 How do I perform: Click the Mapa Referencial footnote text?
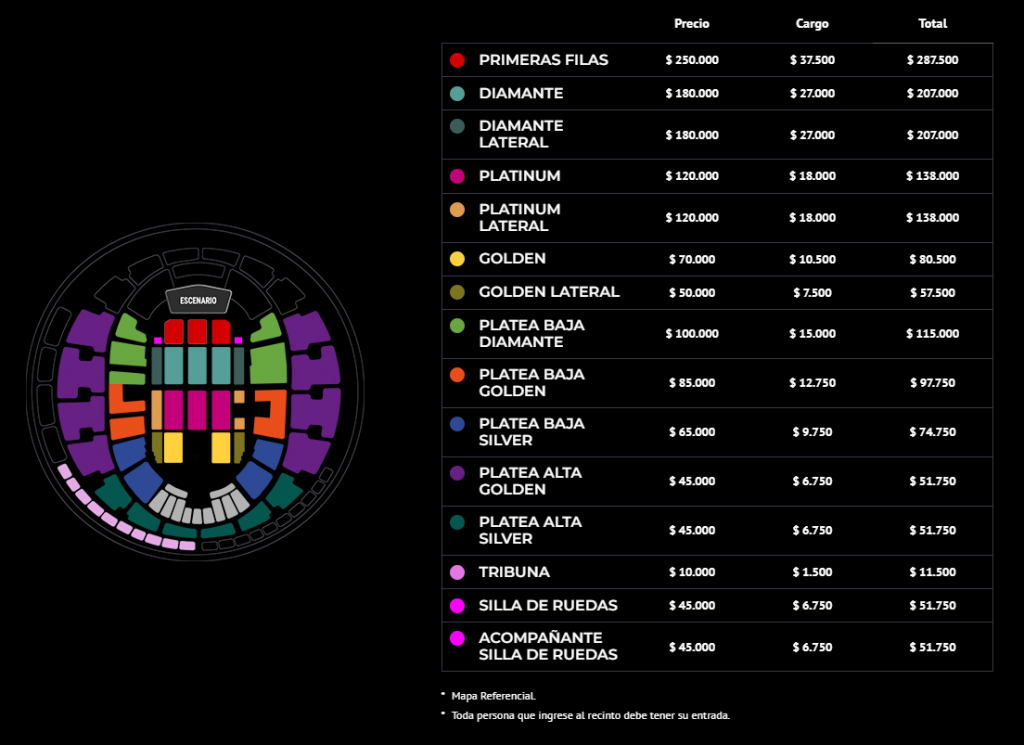pyautogui.click(x=493, y=695)
